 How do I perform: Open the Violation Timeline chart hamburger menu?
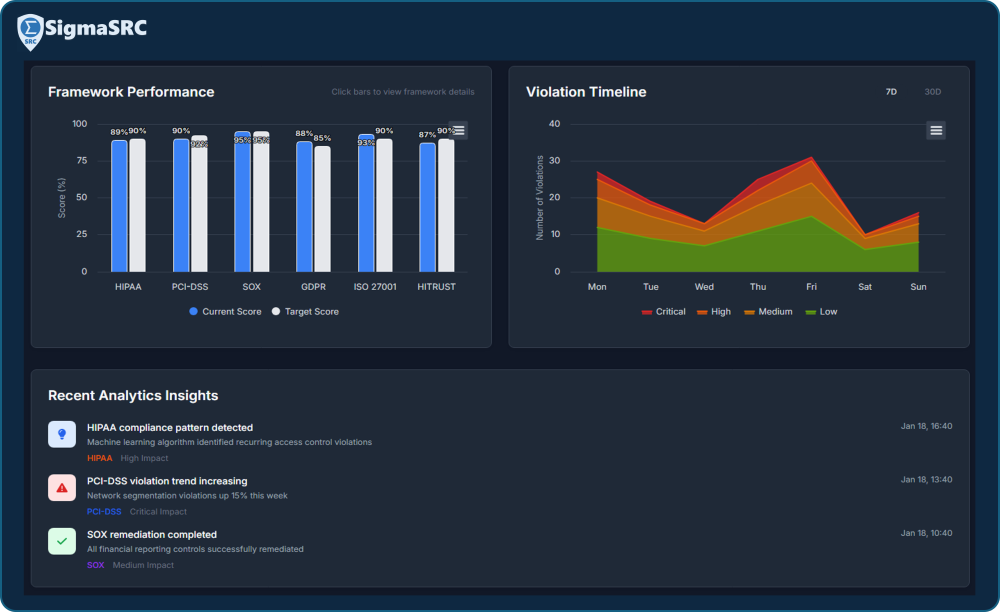936,130
